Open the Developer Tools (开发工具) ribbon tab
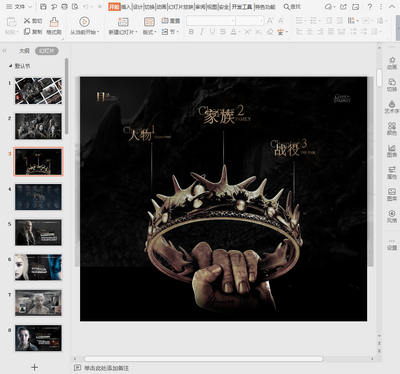The height and width of the screenshot is (374, 400). pyautogui.click(x=242, y=7)
